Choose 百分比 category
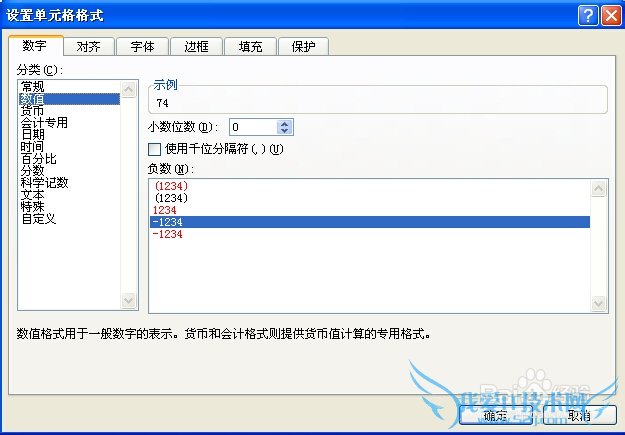625x435 pixels. (39, 159)
